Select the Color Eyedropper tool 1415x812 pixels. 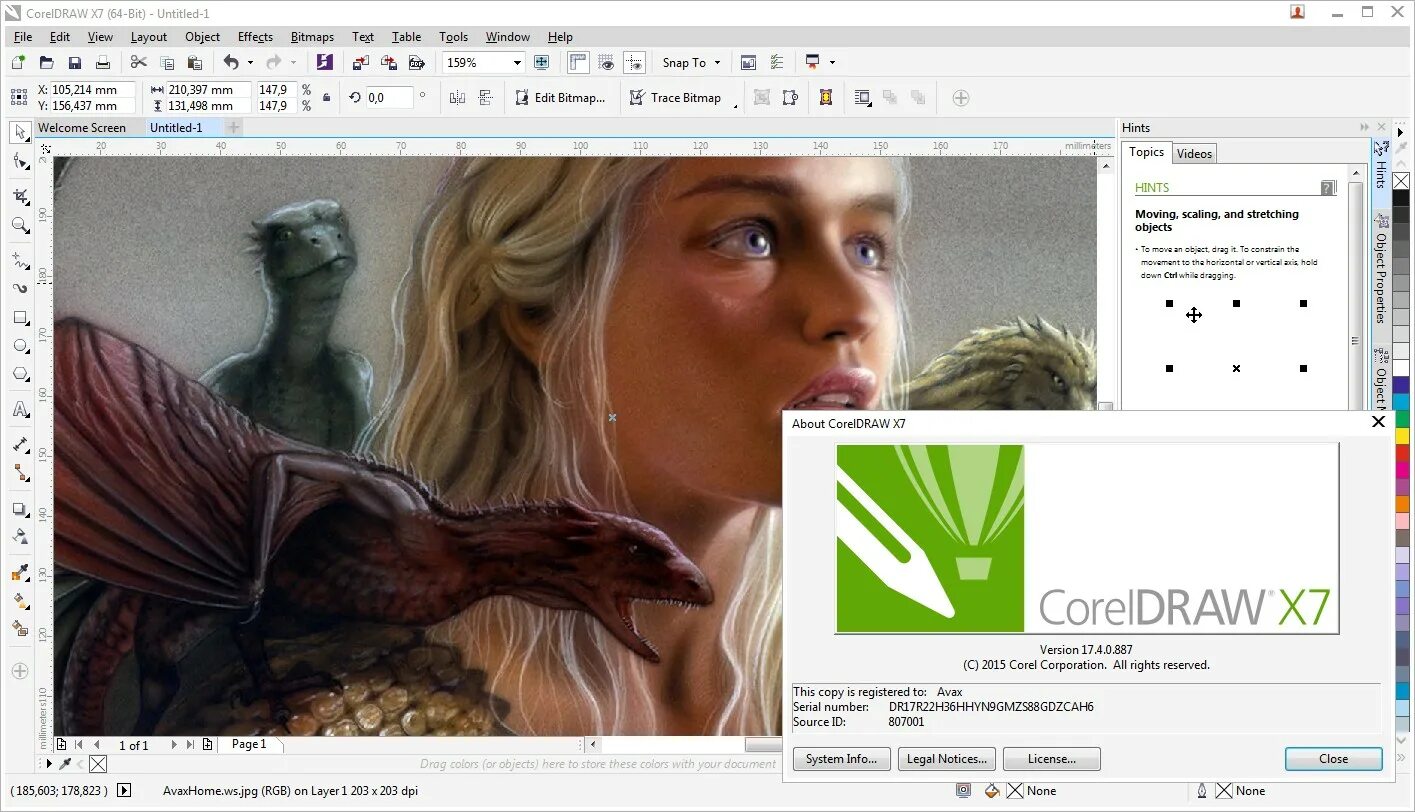click(x=20, y=573)
